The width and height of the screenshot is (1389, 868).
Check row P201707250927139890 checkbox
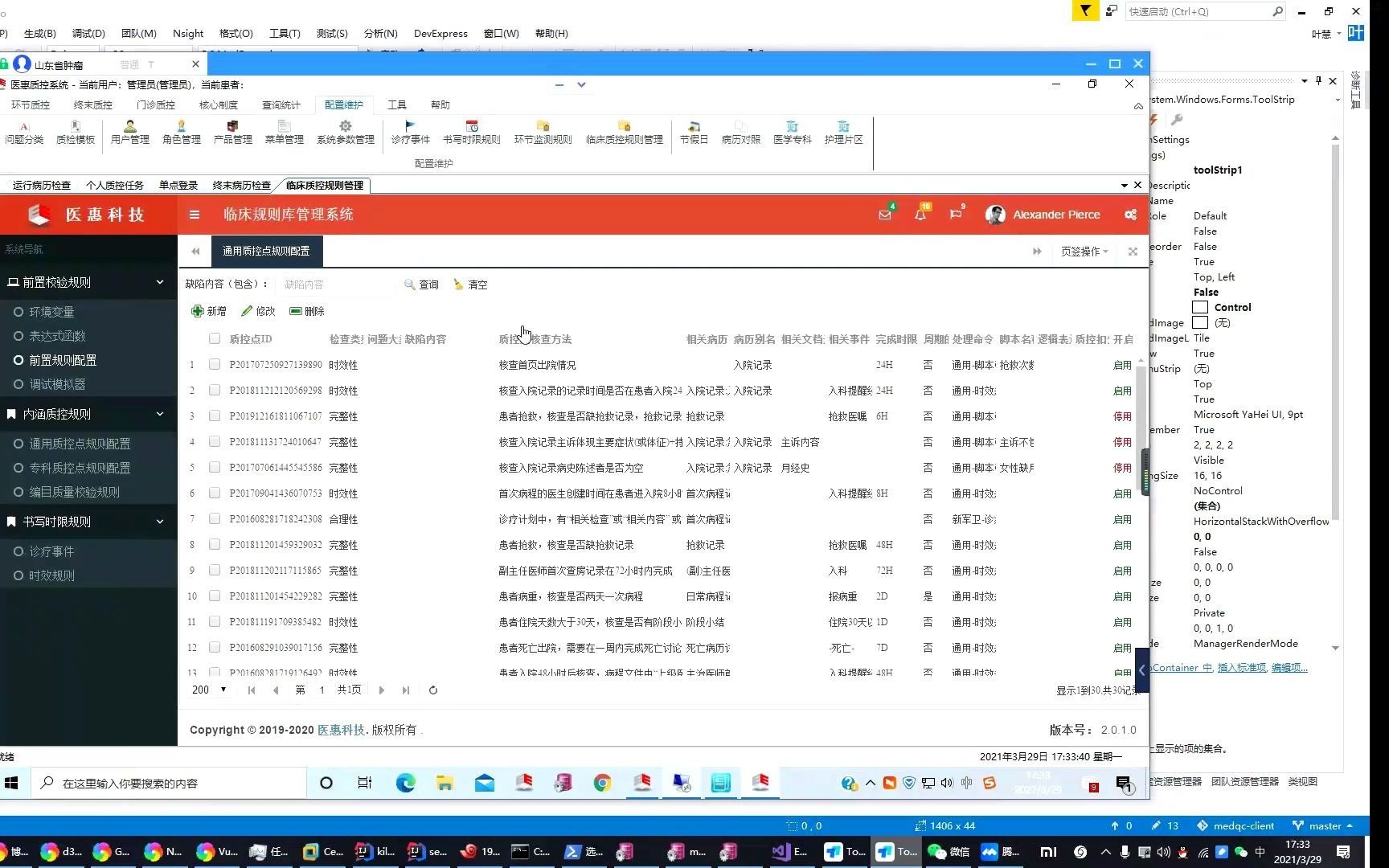coord(215,365)
